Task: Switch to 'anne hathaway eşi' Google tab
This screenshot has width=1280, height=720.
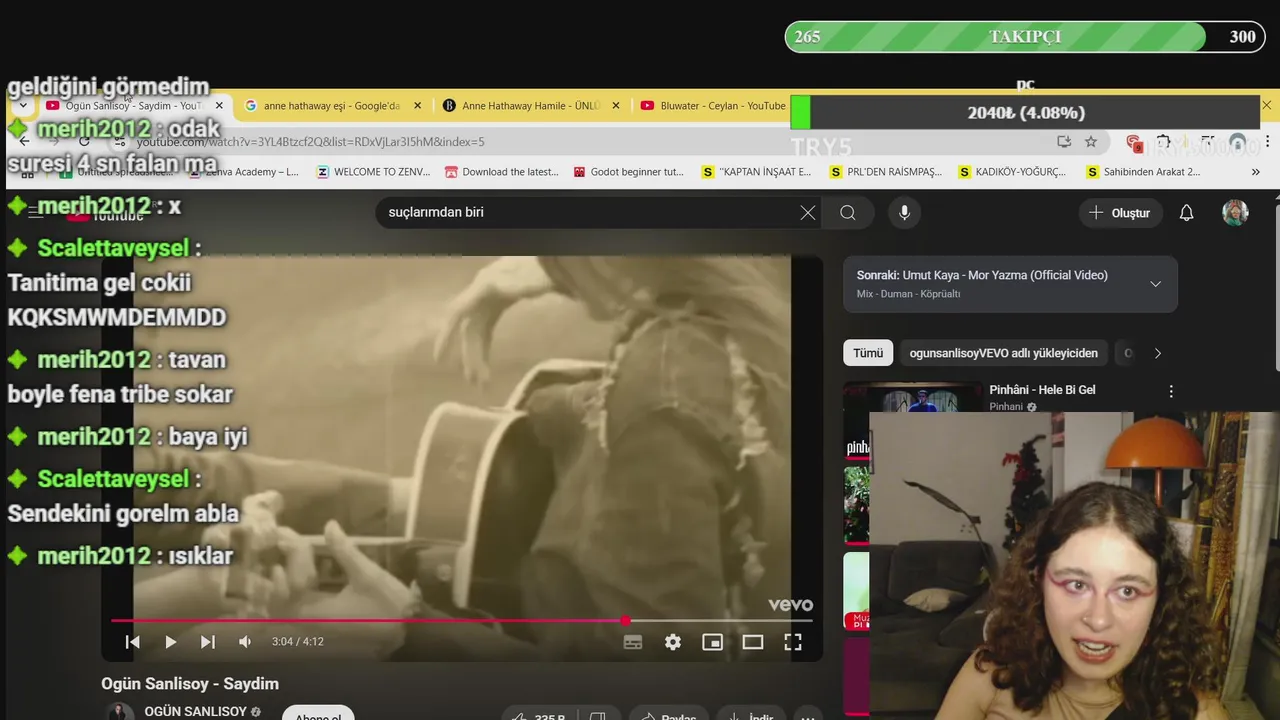Action: click(333, 106)
